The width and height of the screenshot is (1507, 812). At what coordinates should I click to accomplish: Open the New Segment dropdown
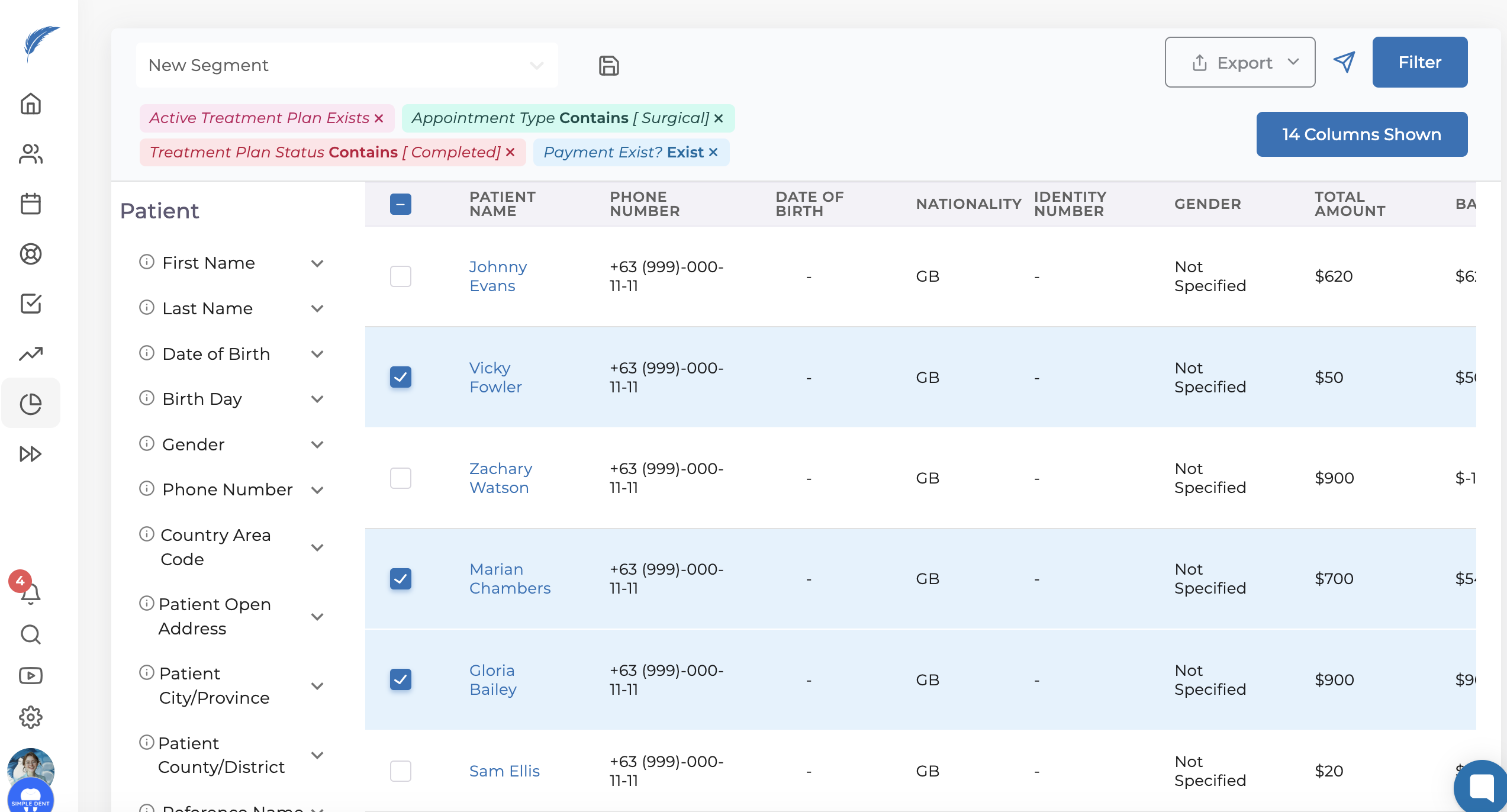tap(346, 65)
